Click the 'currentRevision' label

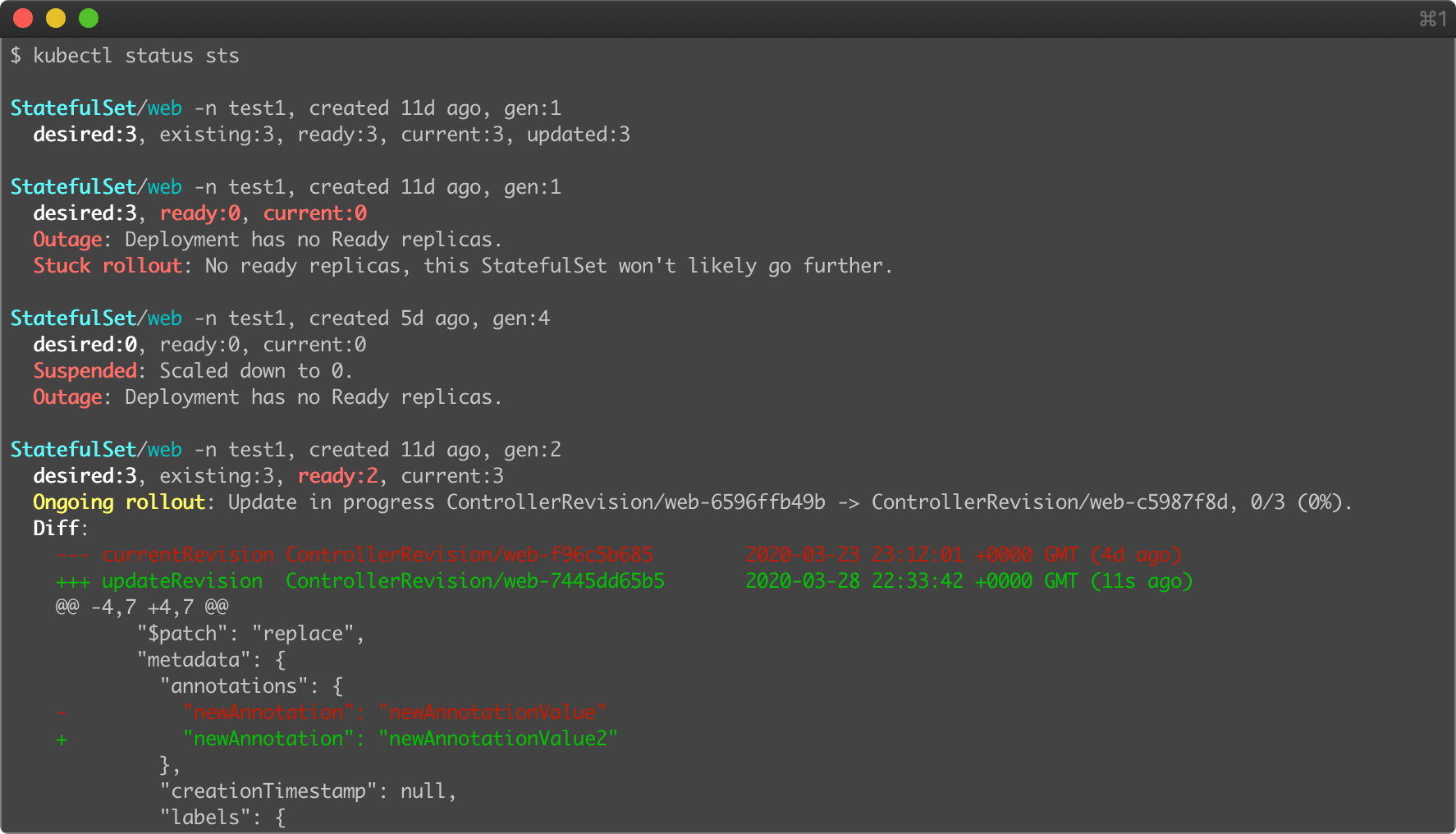point(188,555)
